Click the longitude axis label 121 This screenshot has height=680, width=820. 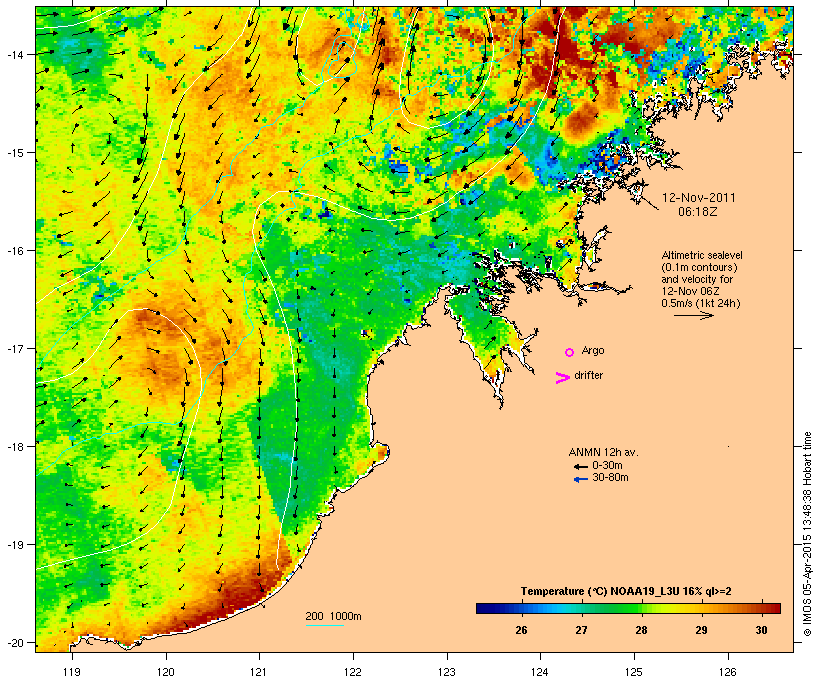259,672
